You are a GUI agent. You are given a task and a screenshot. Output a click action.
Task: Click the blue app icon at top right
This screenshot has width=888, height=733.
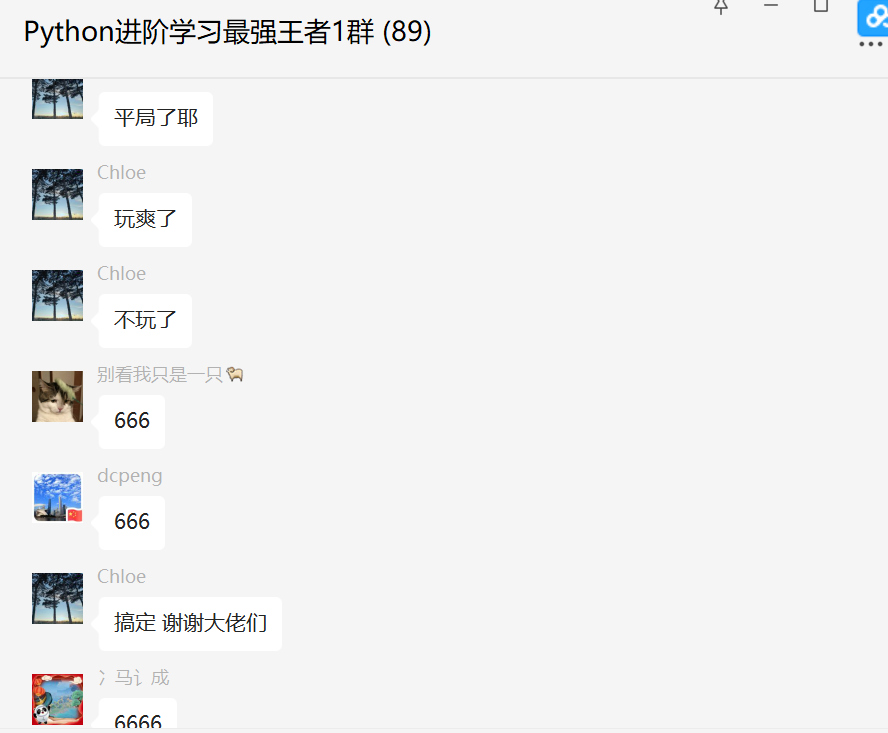pyautogui.click(x=873, y=18)
